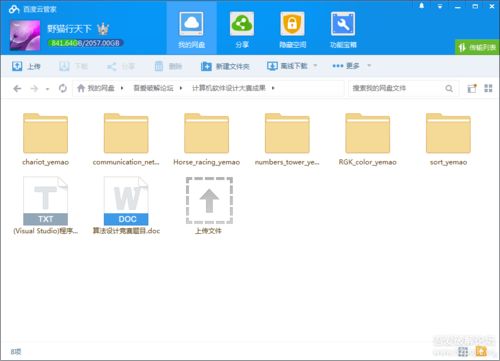Open the navigation history dropdown arrow
Image resolution: width=500 pixels, height=361 pixels.
point(47,89)
